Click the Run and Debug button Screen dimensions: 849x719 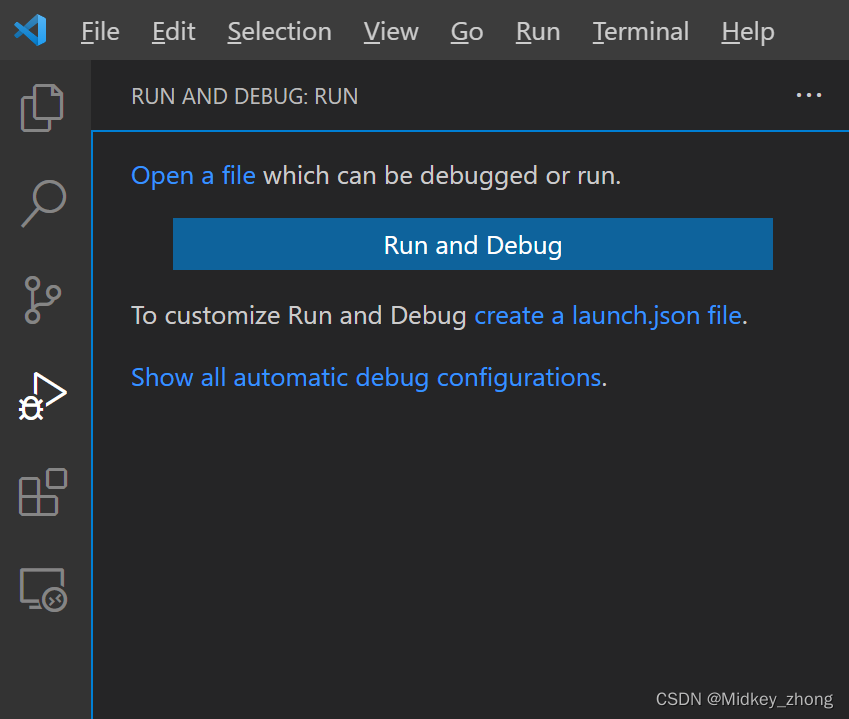472,243
